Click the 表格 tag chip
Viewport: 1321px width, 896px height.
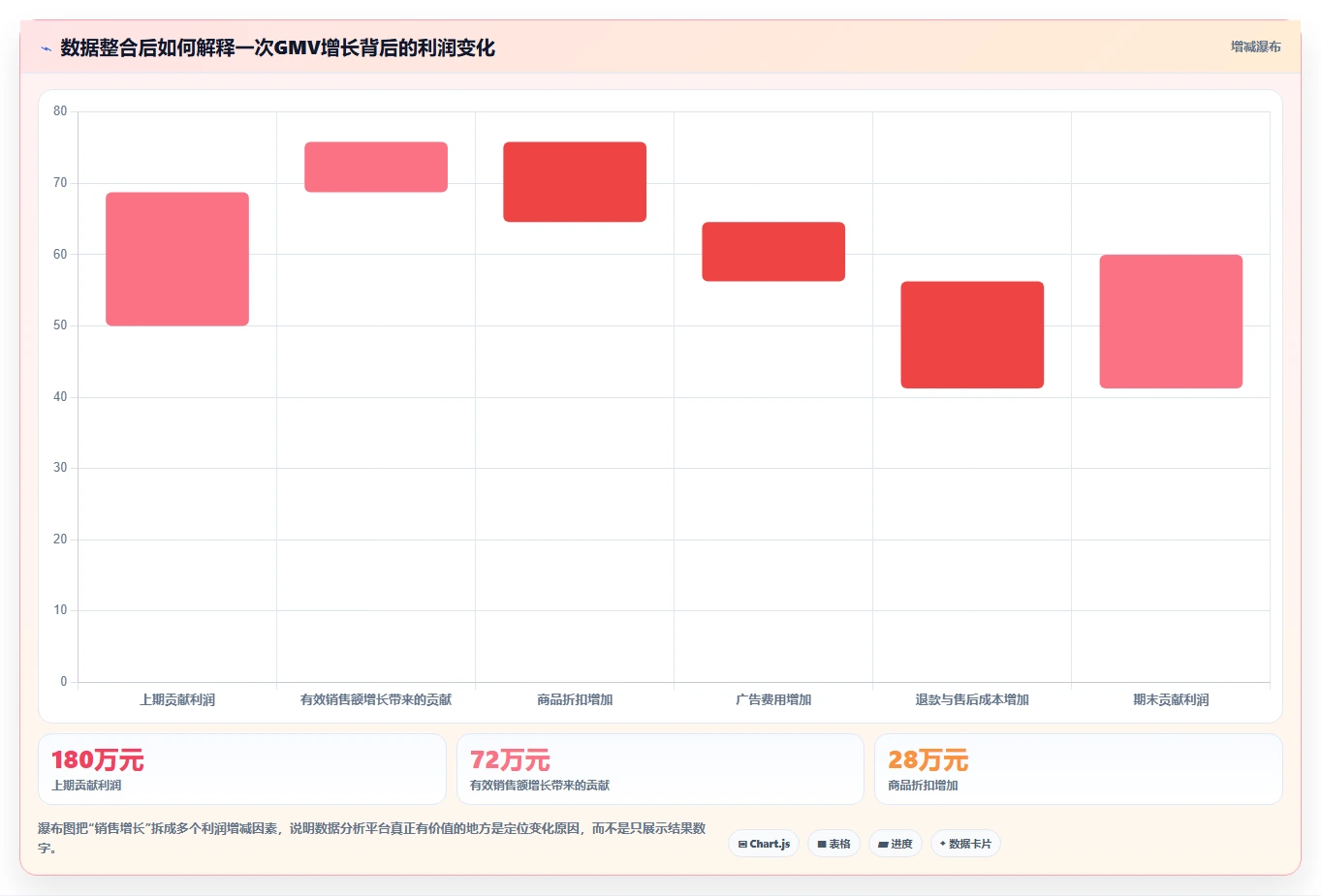[x=833, y=844]
